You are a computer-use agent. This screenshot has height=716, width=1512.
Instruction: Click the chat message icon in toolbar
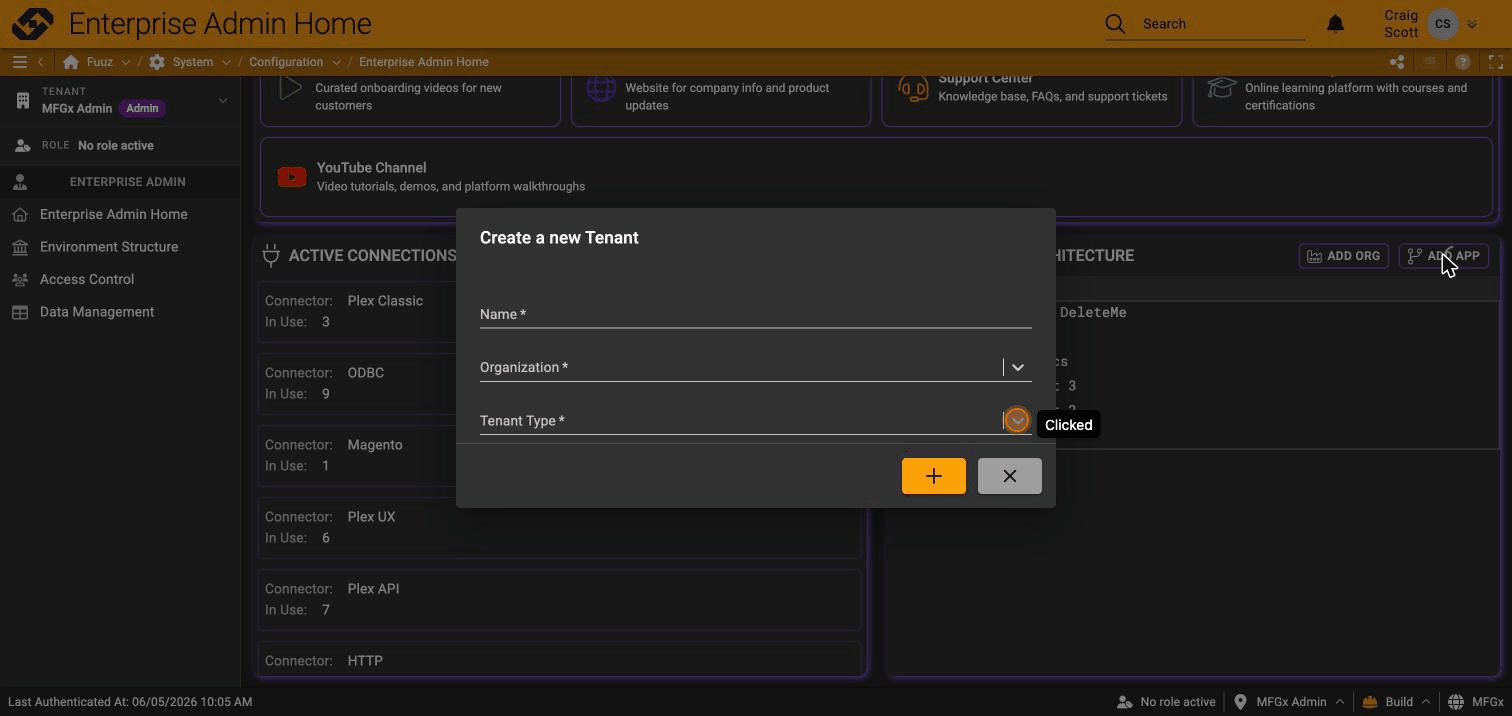[x=1430, y=62]
